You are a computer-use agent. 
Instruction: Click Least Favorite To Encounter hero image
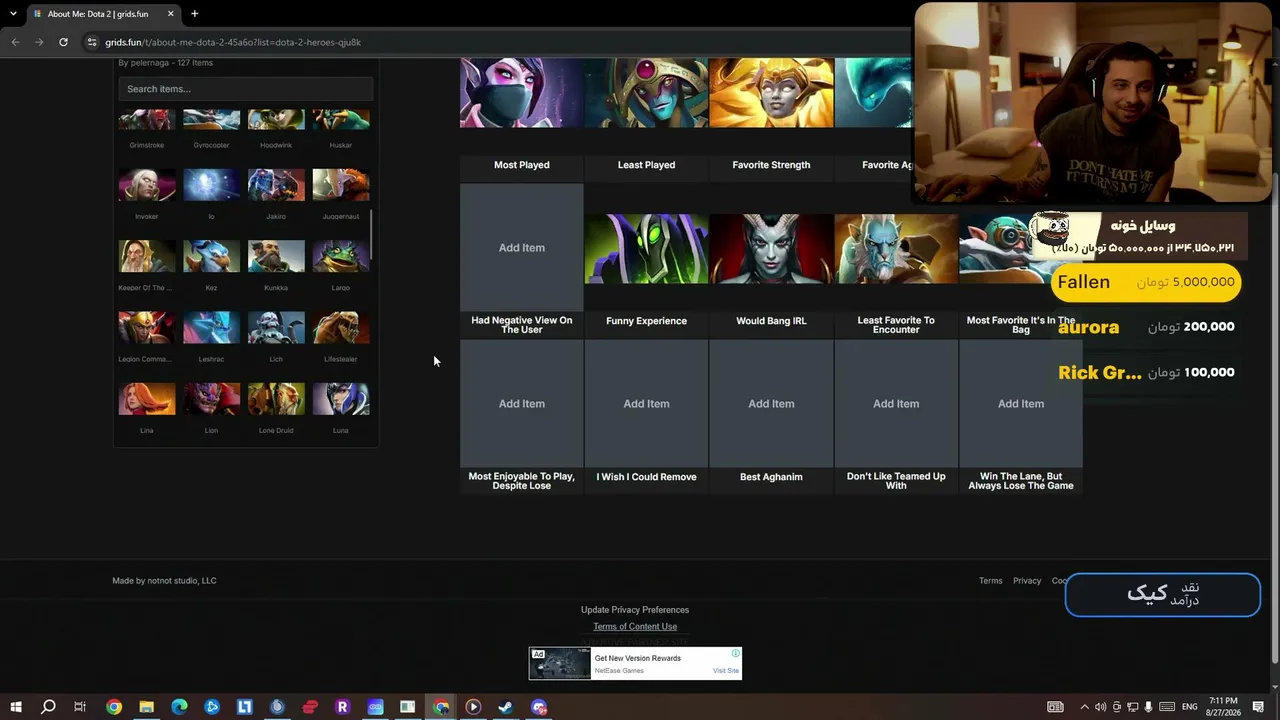click(896, 249)
